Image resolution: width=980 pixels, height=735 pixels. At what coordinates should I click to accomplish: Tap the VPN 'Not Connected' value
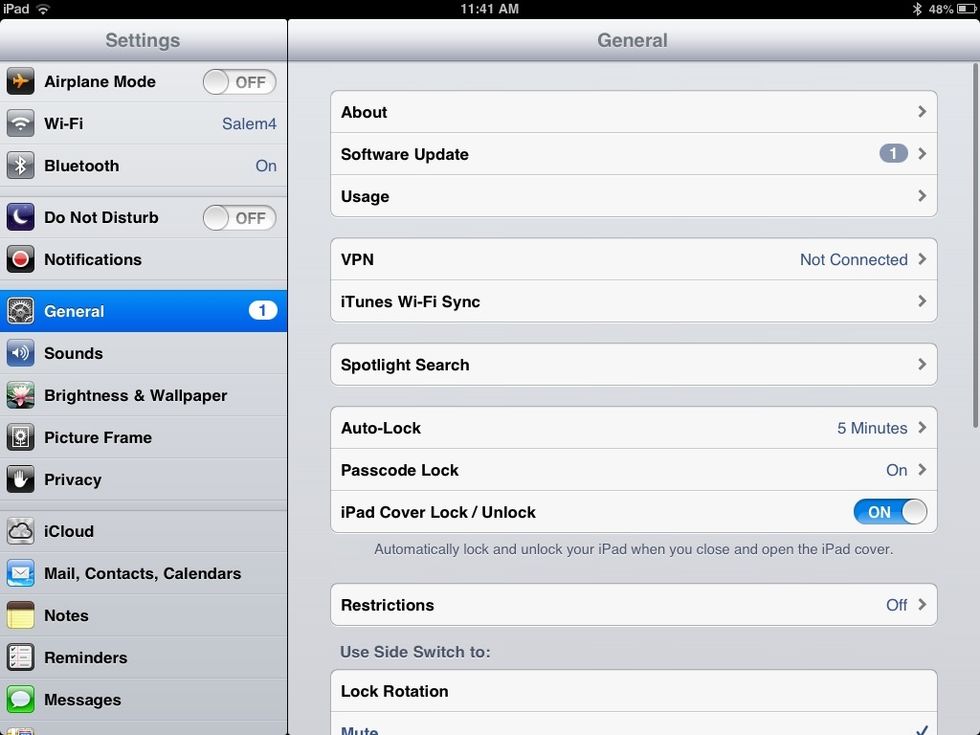click(x=854, y=259)
